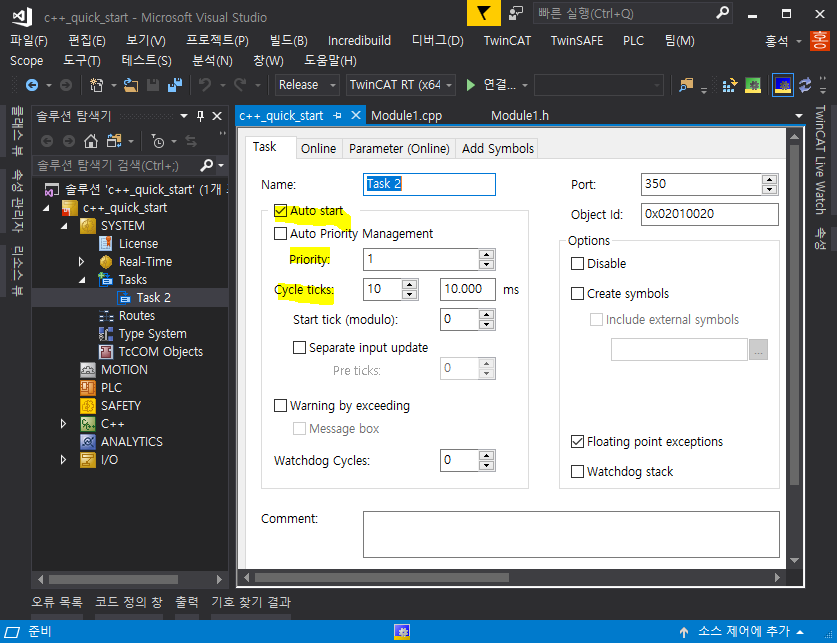Click the open file folder icon
The width and height of the screenshot is (837, 643).
[131, 85]
